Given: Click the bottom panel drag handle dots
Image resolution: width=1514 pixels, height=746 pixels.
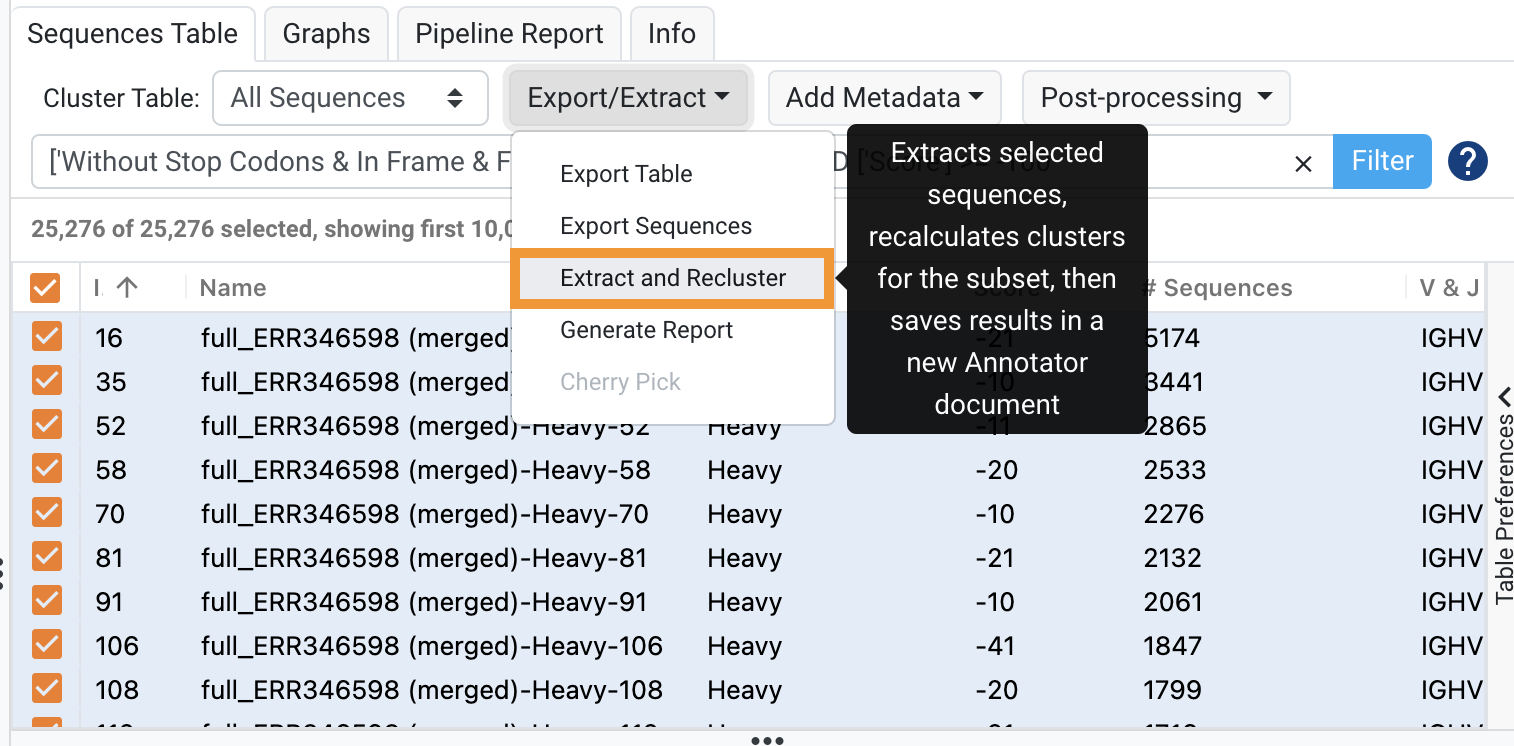Looking at the screenshot, I should [x=767, y=741].
